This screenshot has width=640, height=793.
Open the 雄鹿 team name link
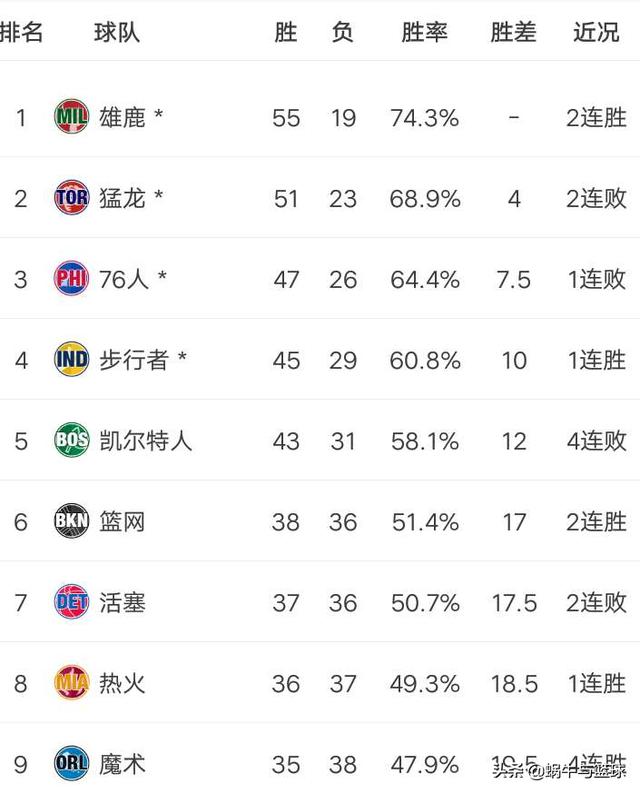[x=122, y=117]
